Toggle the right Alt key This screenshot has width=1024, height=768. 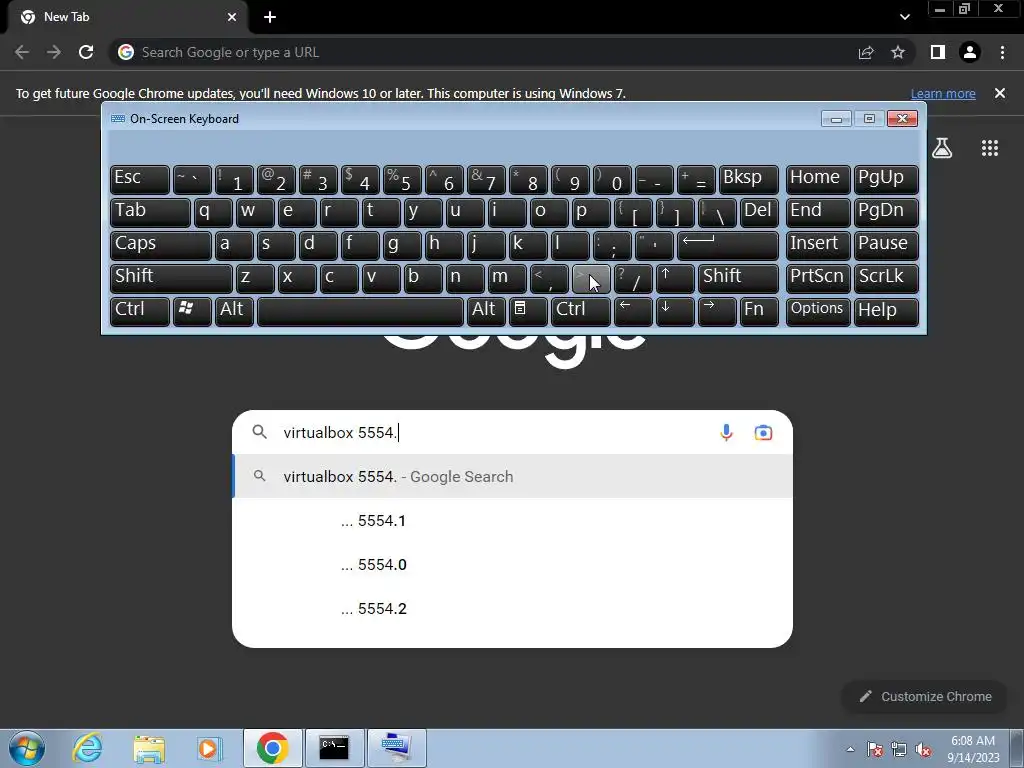pyautogui.click(x=485, y=312)
